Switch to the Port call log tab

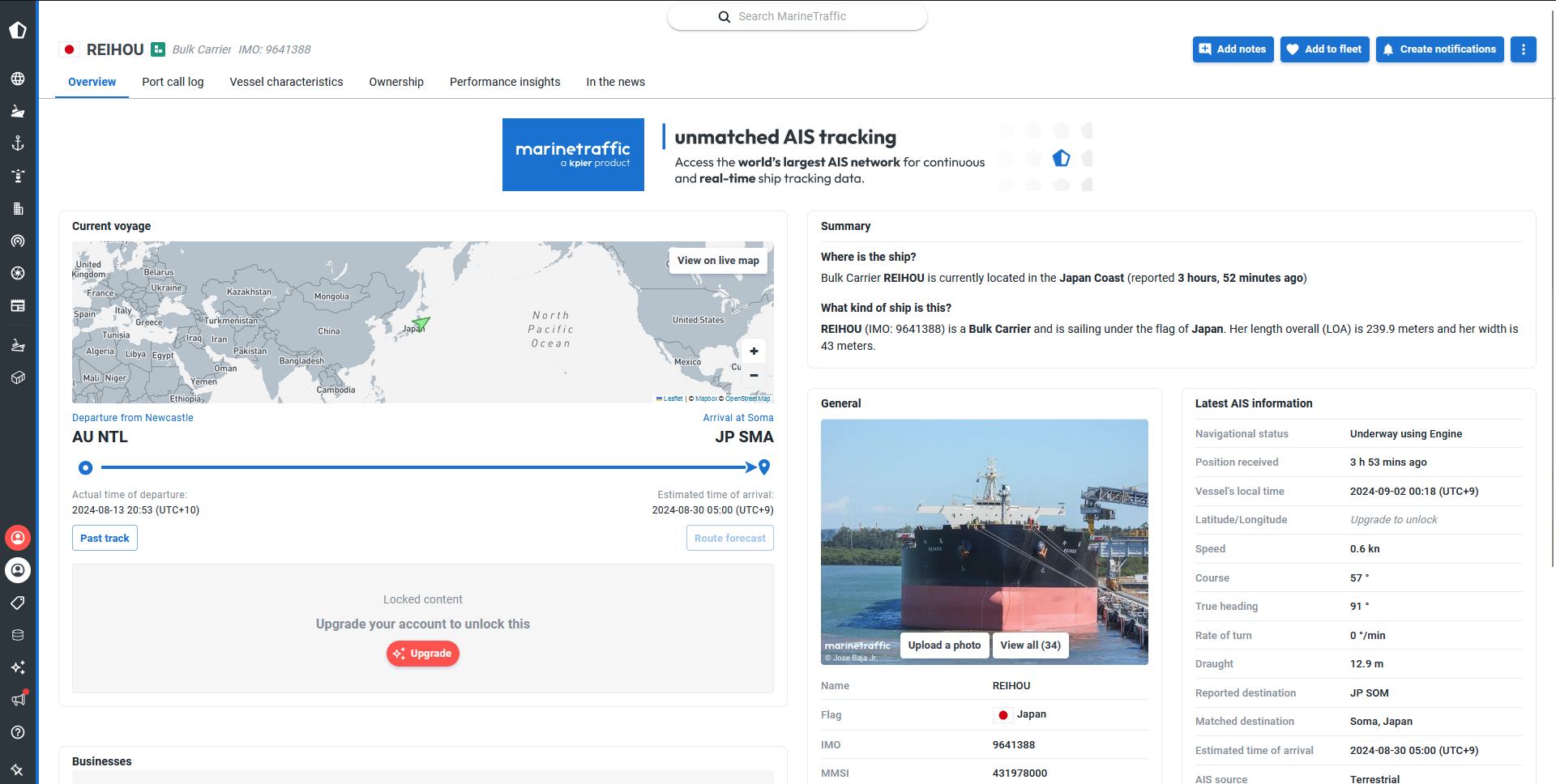pyautogui.click(x=173, y=82)
